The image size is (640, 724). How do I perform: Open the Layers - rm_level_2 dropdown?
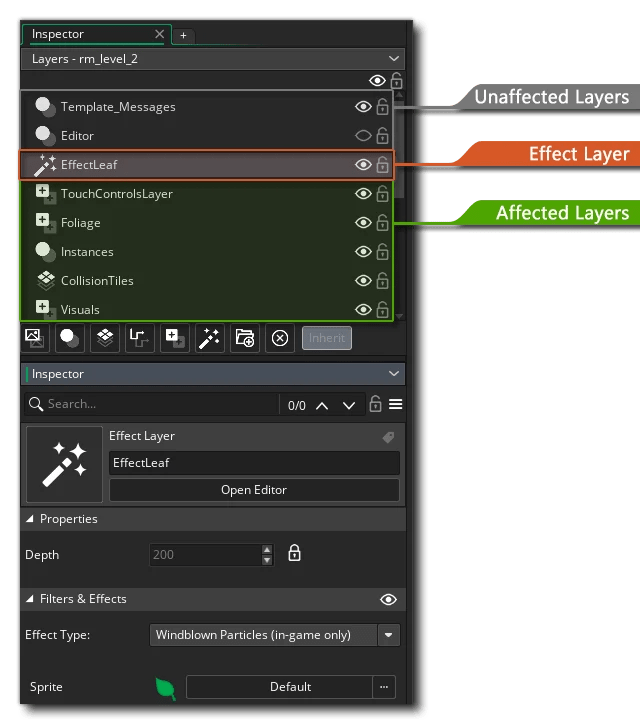213,59
